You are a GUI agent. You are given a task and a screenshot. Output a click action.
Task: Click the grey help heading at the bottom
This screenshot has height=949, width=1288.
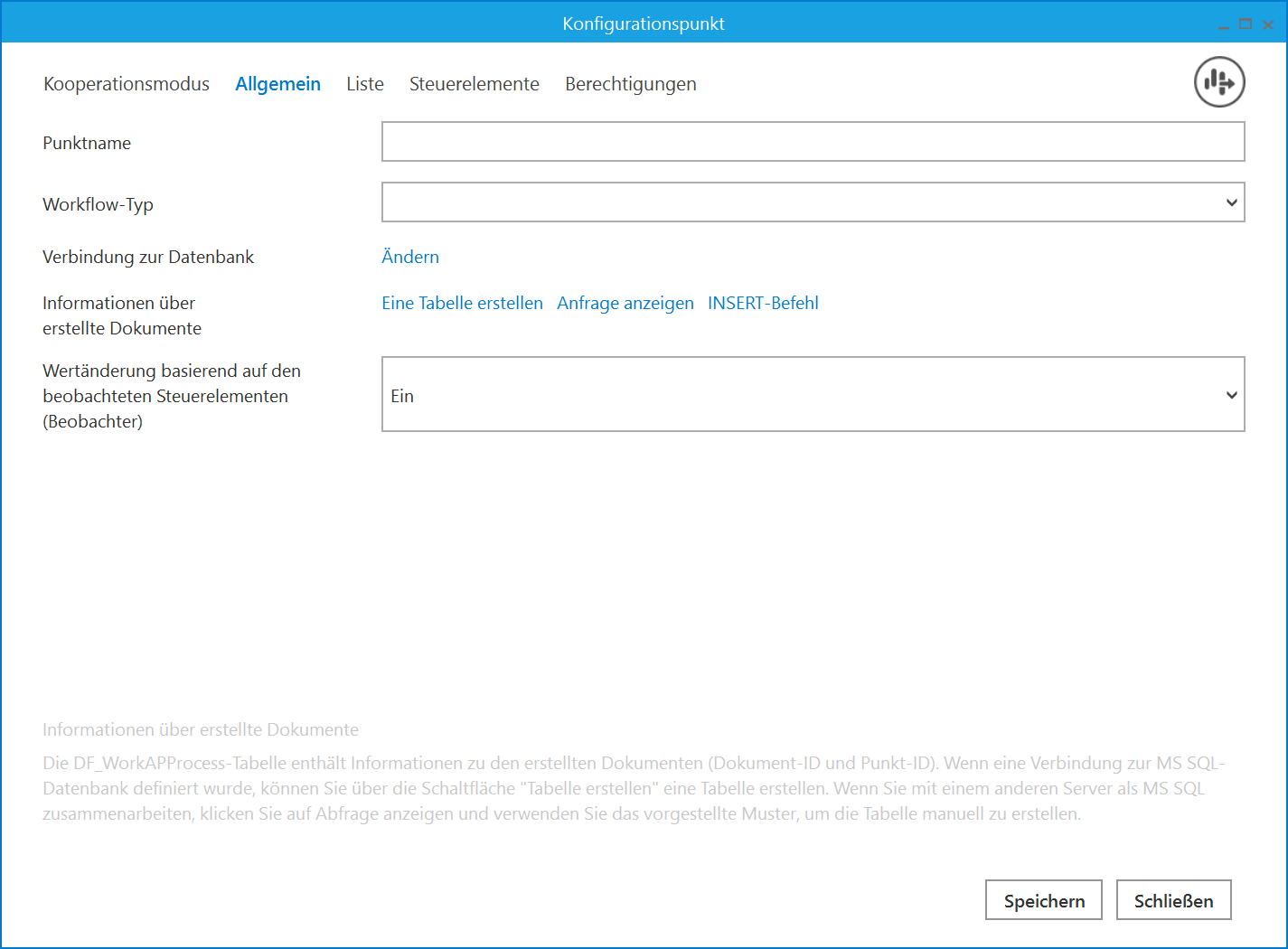tap(201, 729)
